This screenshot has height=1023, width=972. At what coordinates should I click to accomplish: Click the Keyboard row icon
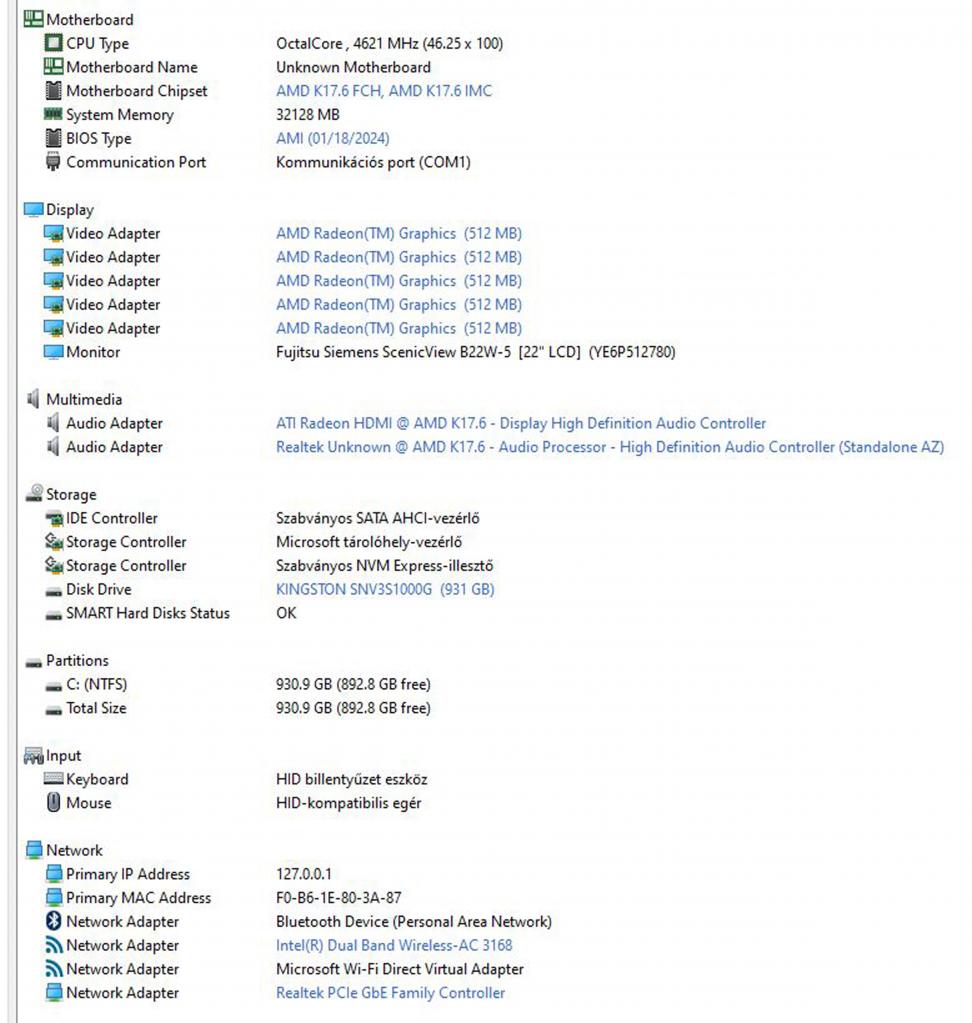click(x=54, y=779)
